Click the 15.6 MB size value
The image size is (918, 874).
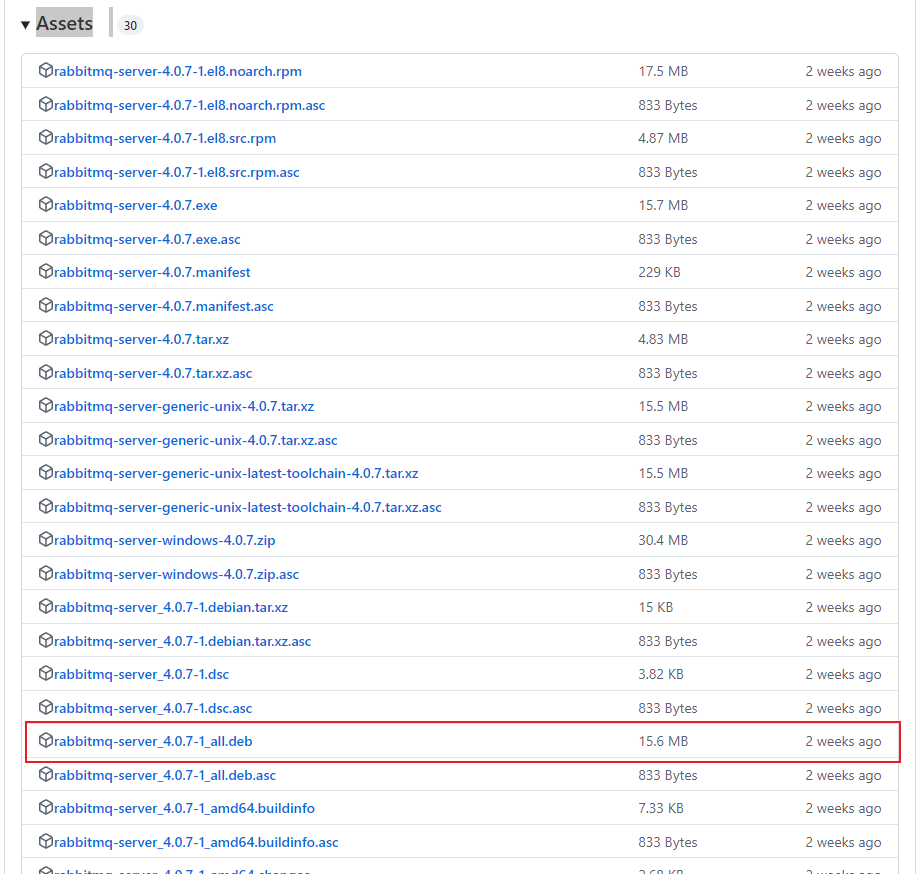point(663,742)
